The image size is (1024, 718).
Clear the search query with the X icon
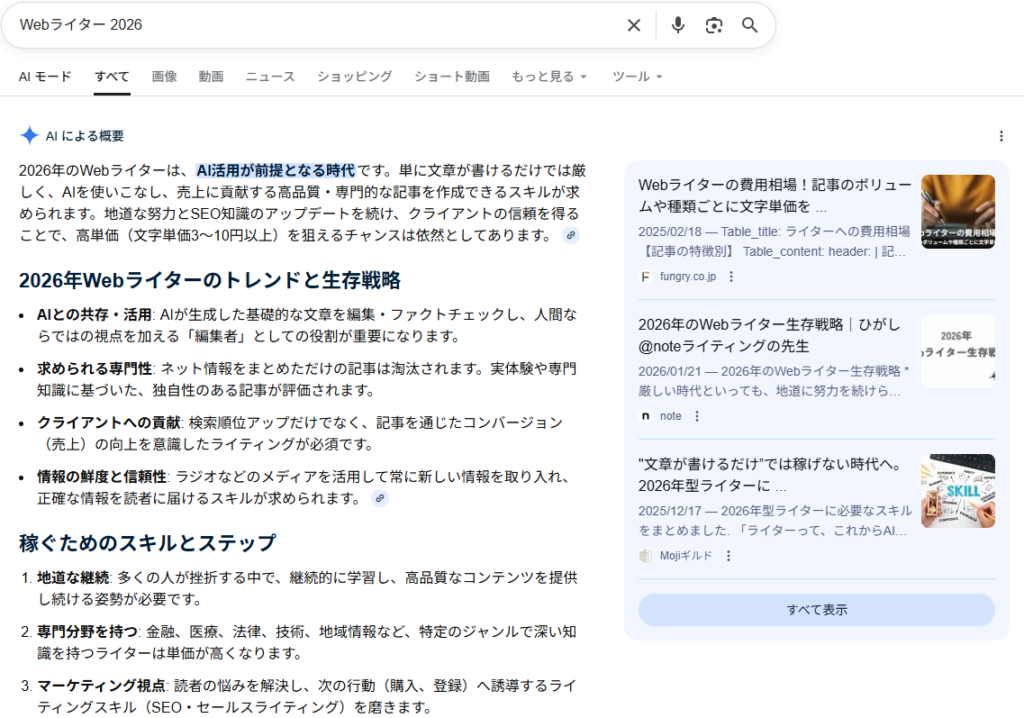click(634, 25)
